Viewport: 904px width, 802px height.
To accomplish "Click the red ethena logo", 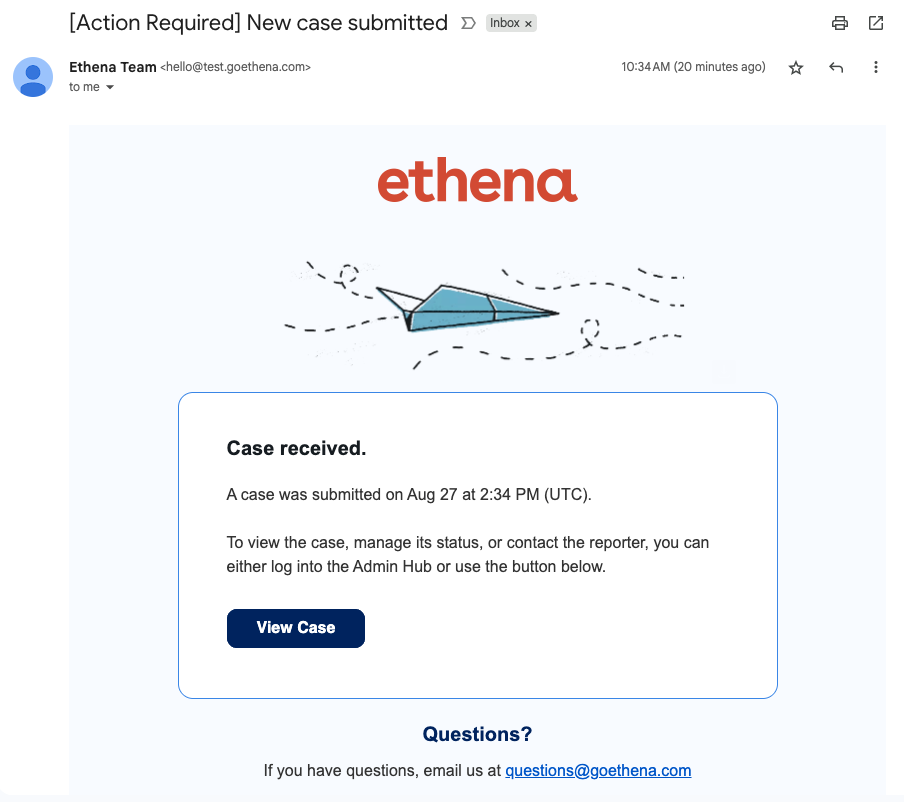I will pos(477,183).
